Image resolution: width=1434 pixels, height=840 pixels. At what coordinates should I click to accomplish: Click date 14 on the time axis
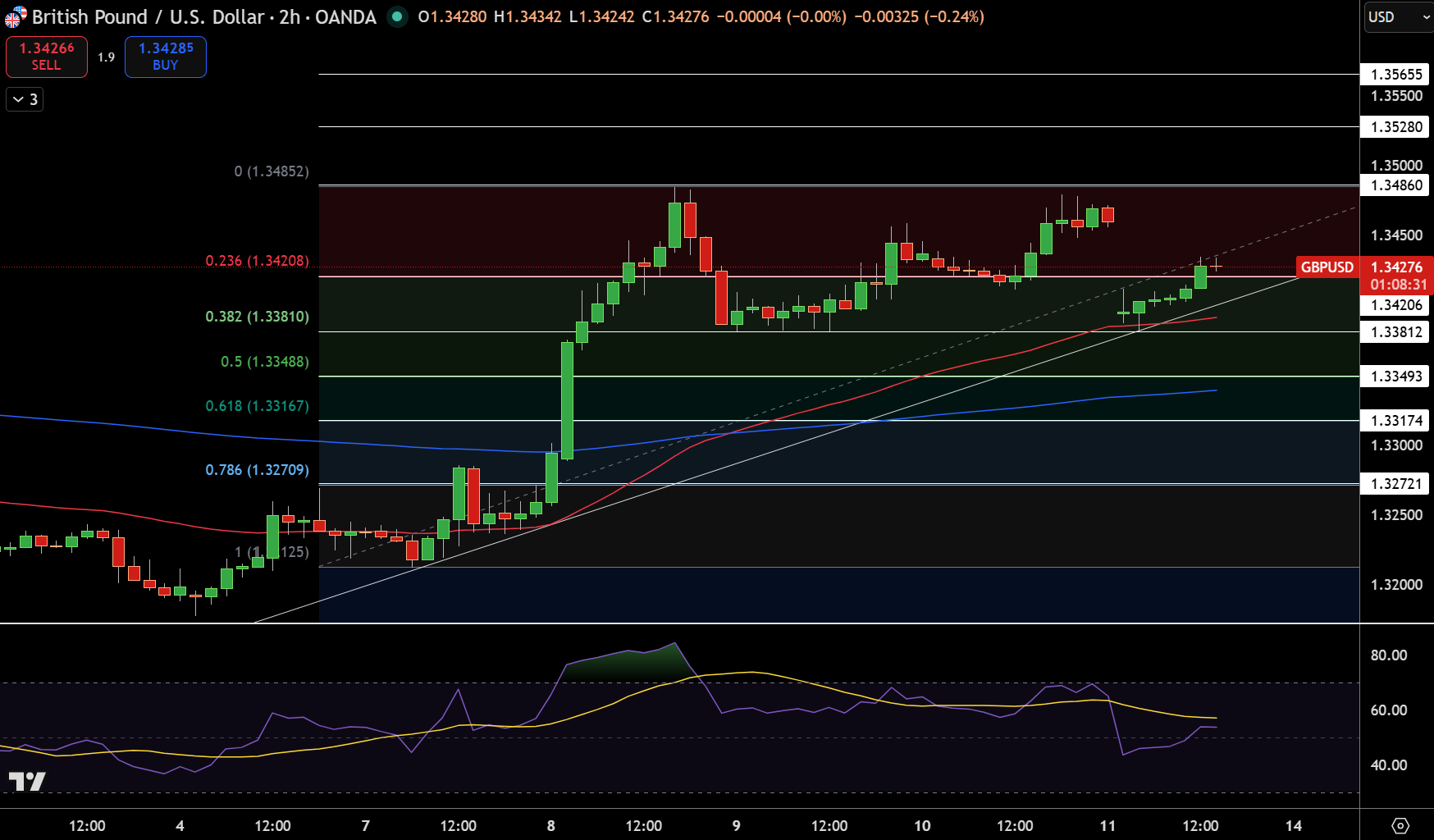click(1294, 826)
